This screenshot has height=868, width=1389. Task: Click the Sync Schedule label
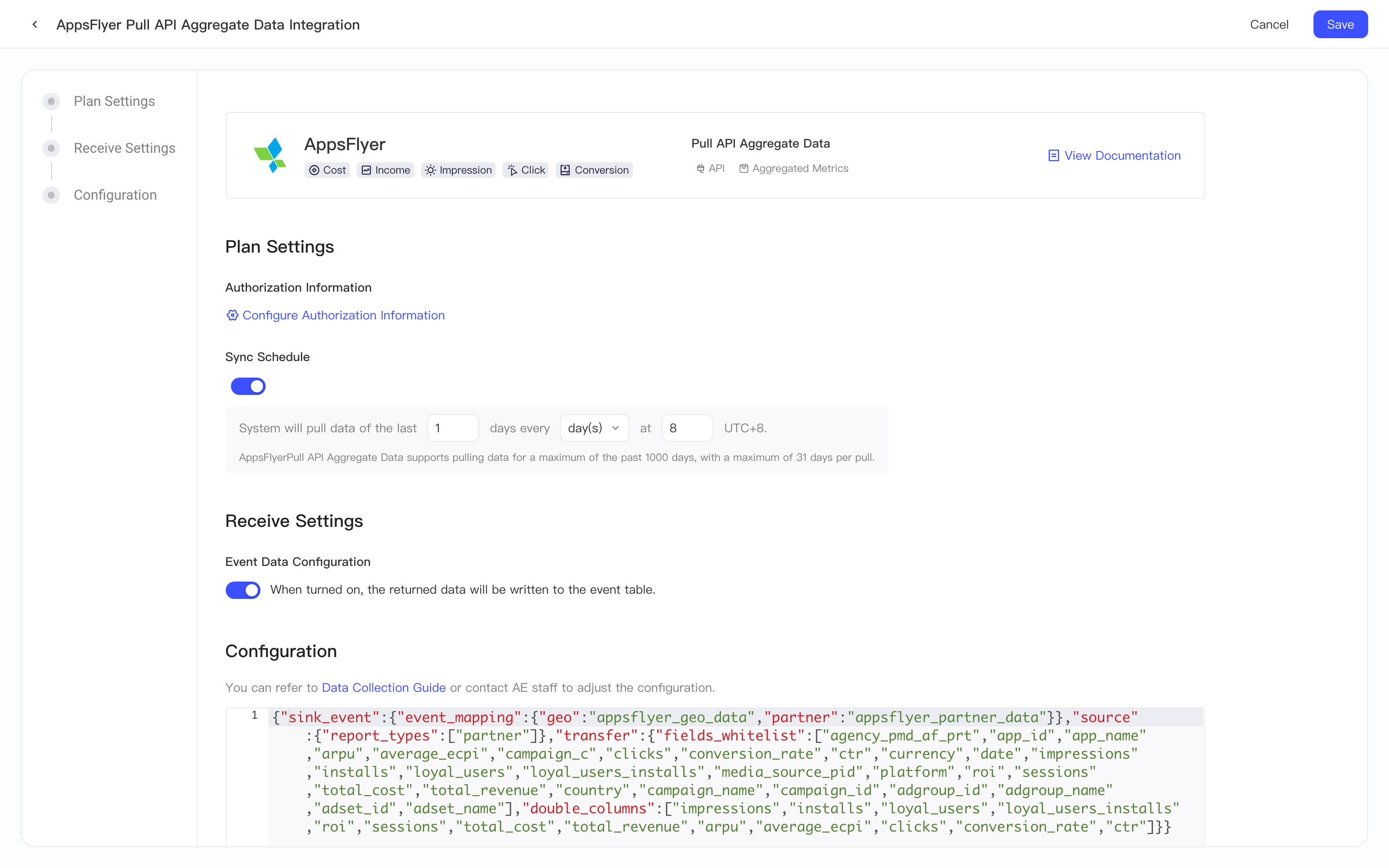point(267,357)
